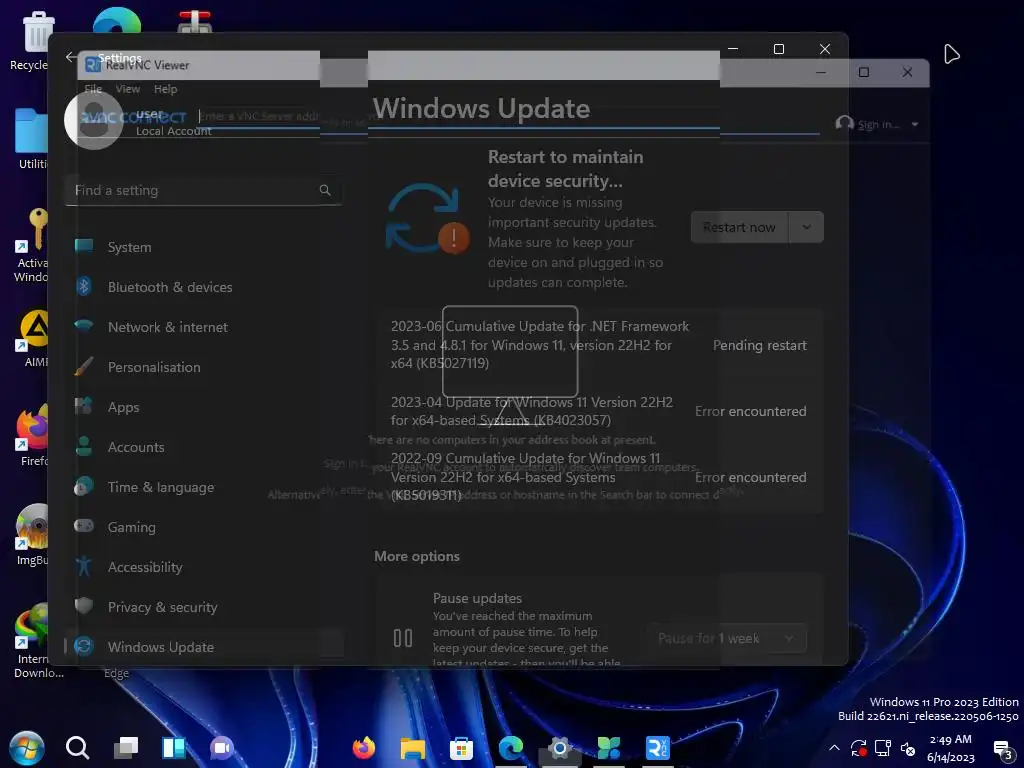Open the Help menu in RealVNC Viewer

(165, 89)
